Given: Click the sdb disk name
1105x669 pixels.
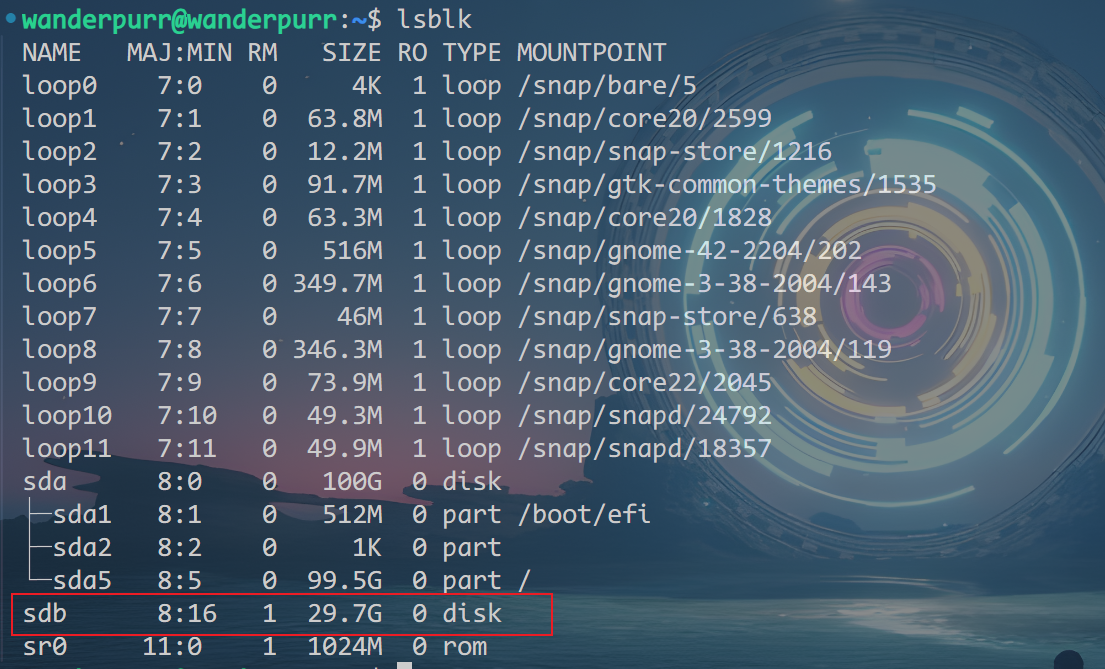Looking at the screenshot, I should tap(45, 614).
